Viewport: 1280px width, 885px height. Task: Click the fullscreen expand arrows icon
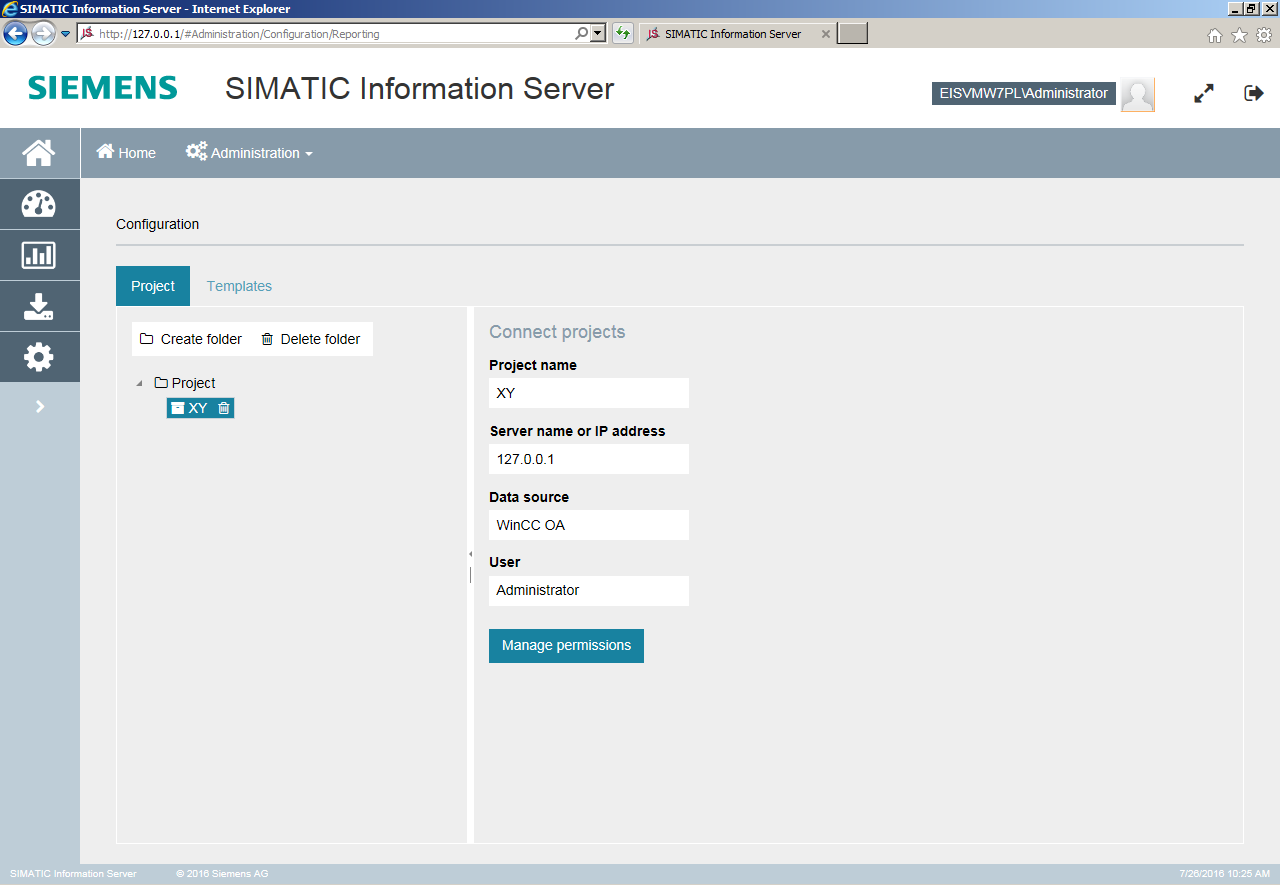point(1204,94)
